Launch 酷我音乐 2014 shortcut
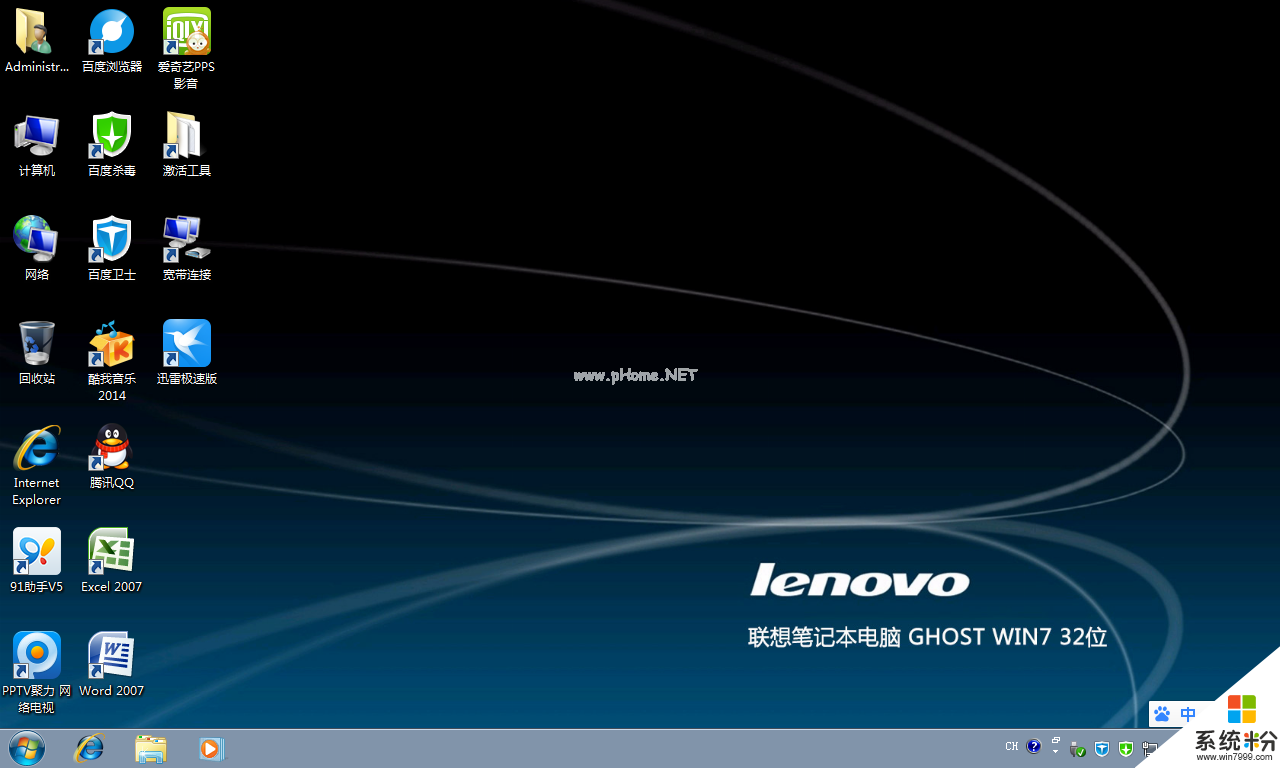Image resolution: width=1280 pixels, height=768 pixels. click(112, 361)
